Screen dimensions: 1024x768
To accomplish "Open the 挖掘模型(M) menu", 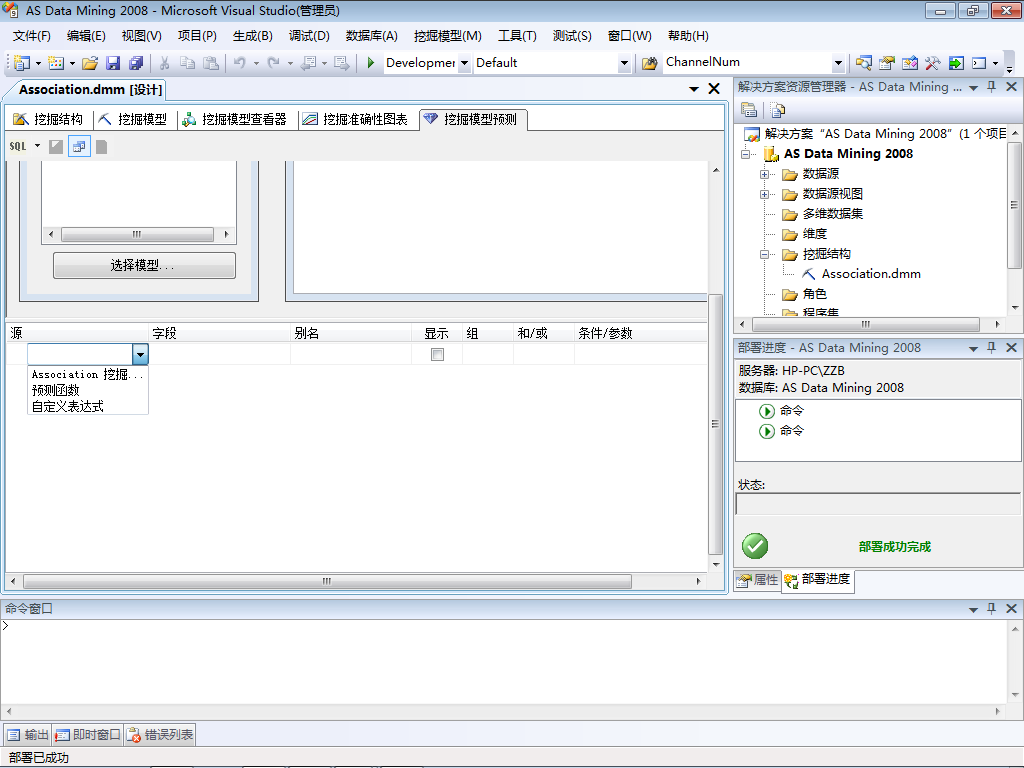I will (447, 36).
